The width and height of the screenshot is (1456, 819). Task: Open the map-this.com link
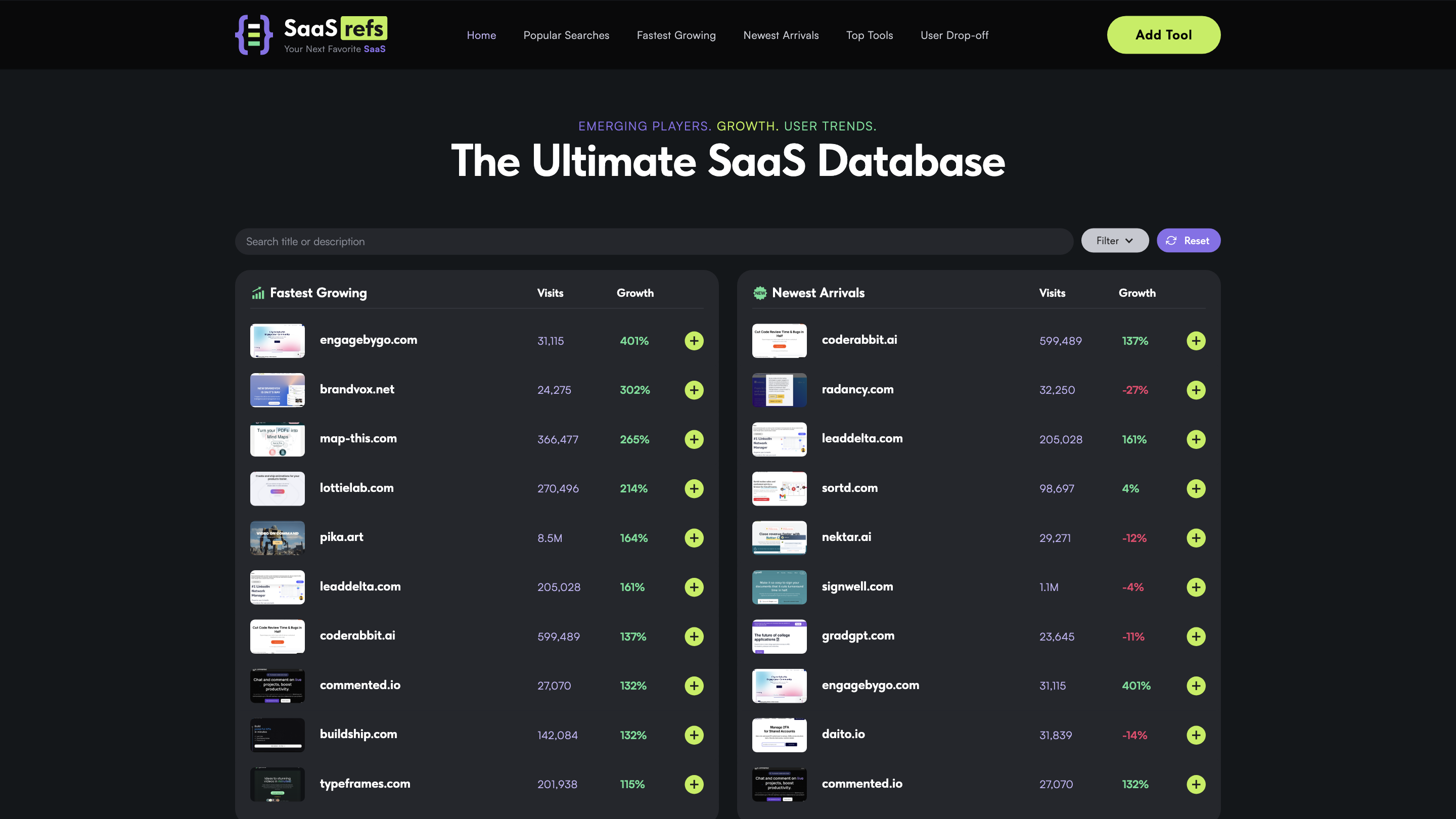[358, 438]
